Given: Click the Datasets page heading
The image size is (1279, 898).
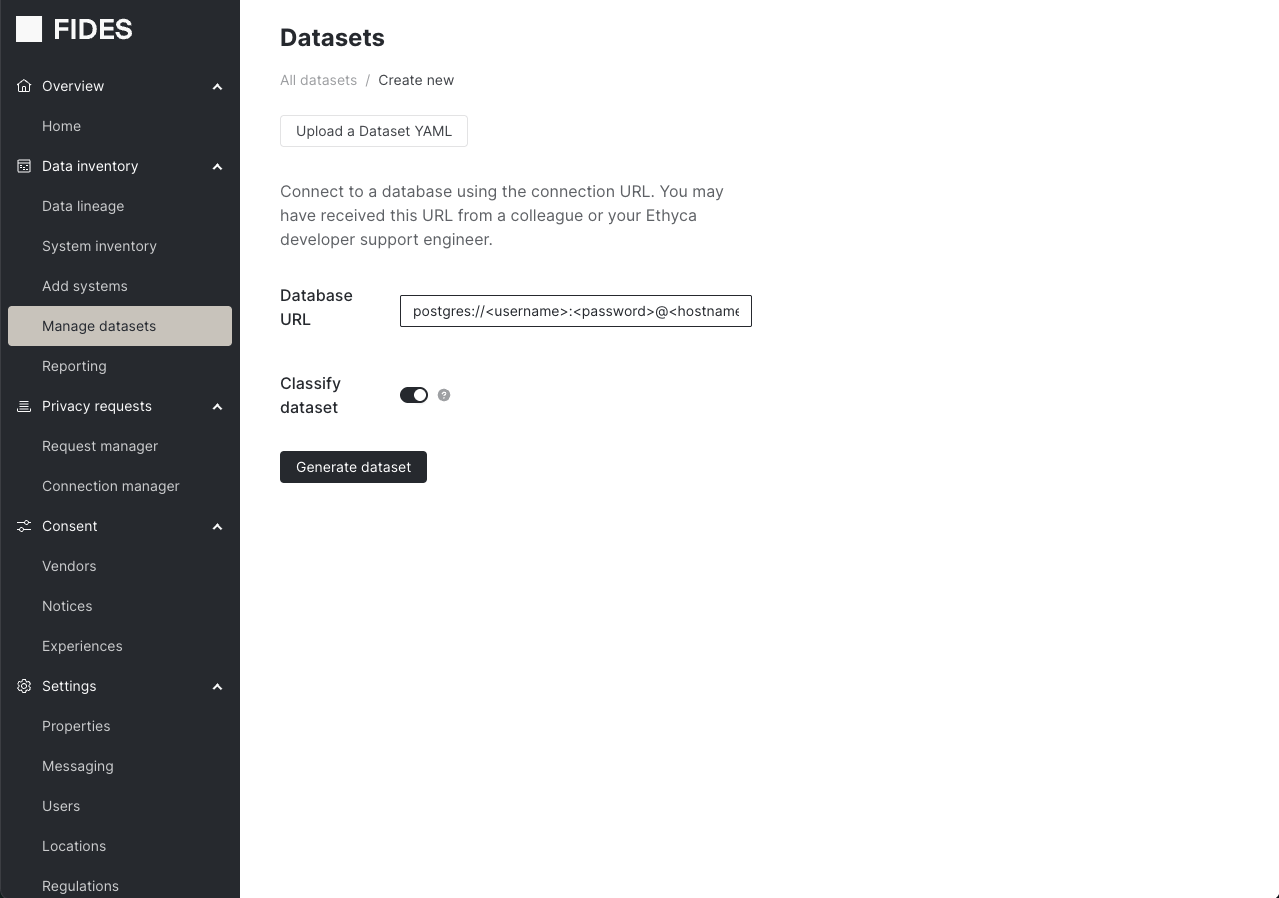Looking at the screenshot, I should tap(332, 38).
